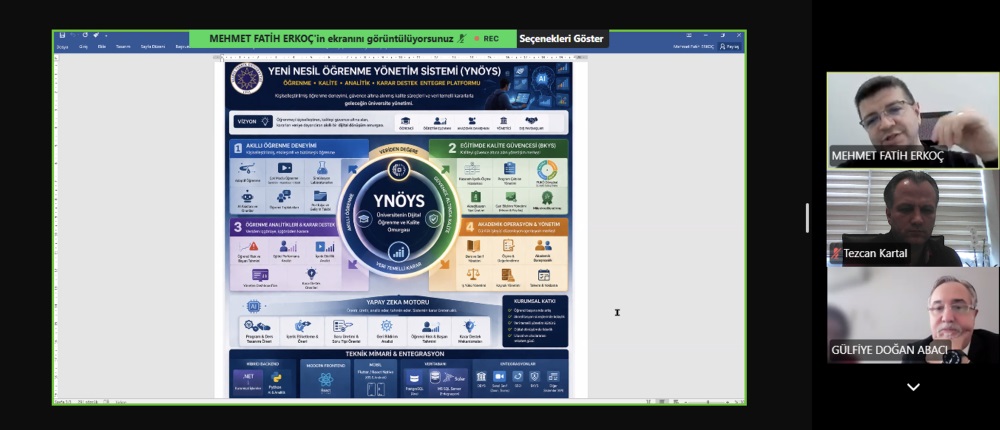The width and height of the screenshot is (1000, 430).
Task: Click the first checkmark in Kurumsal Katkı list
Action: (x=510, y=311)
